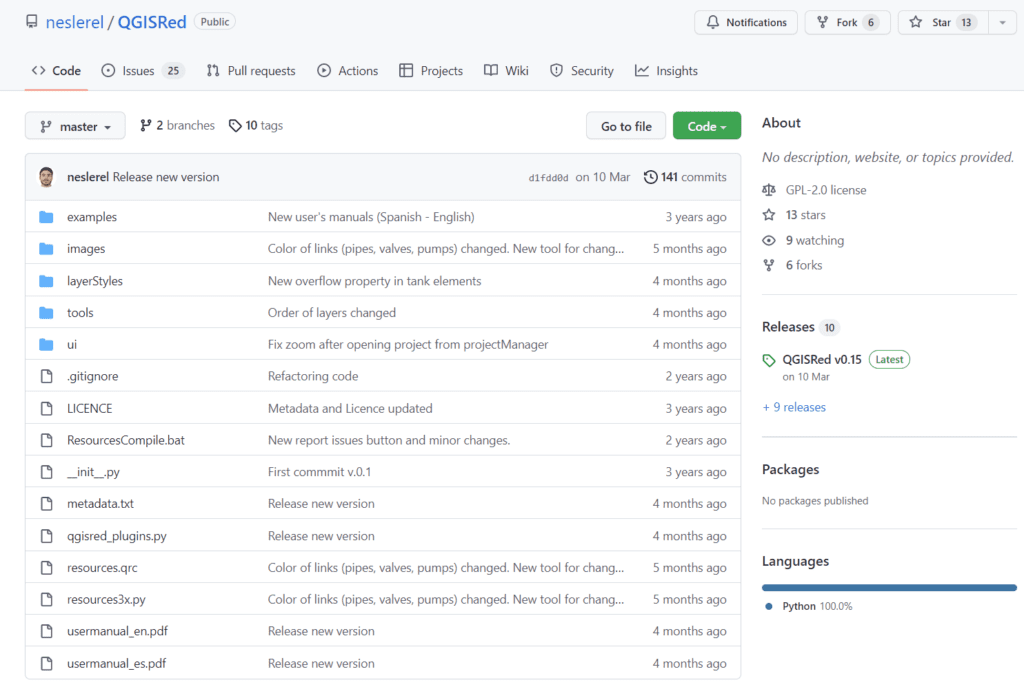
Task: Switch to the Issues tab
Action: [x=142, y=71]
